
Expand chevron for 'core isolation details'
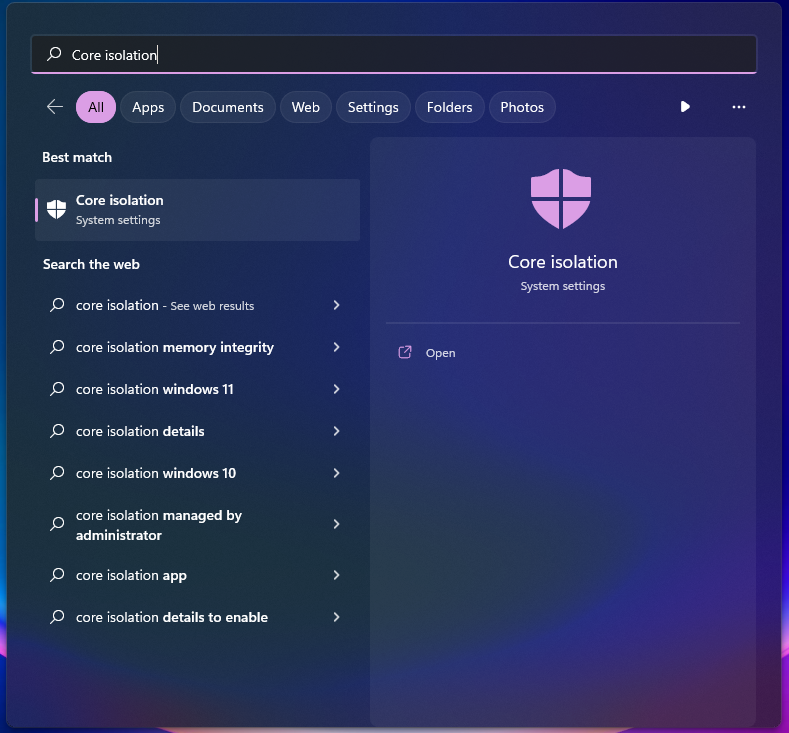coord(337,431)
